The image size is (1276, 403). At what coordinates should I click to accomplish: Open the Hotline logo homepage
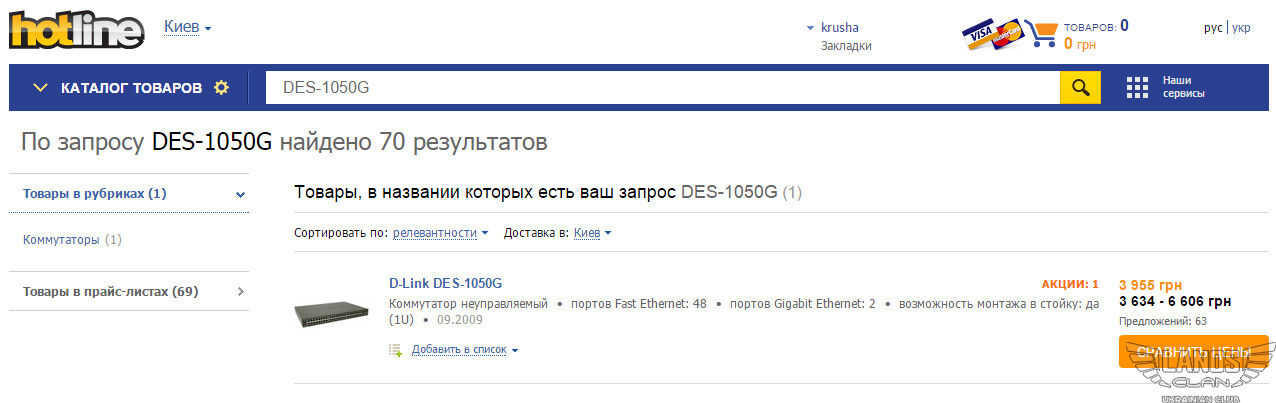point(76,29)
